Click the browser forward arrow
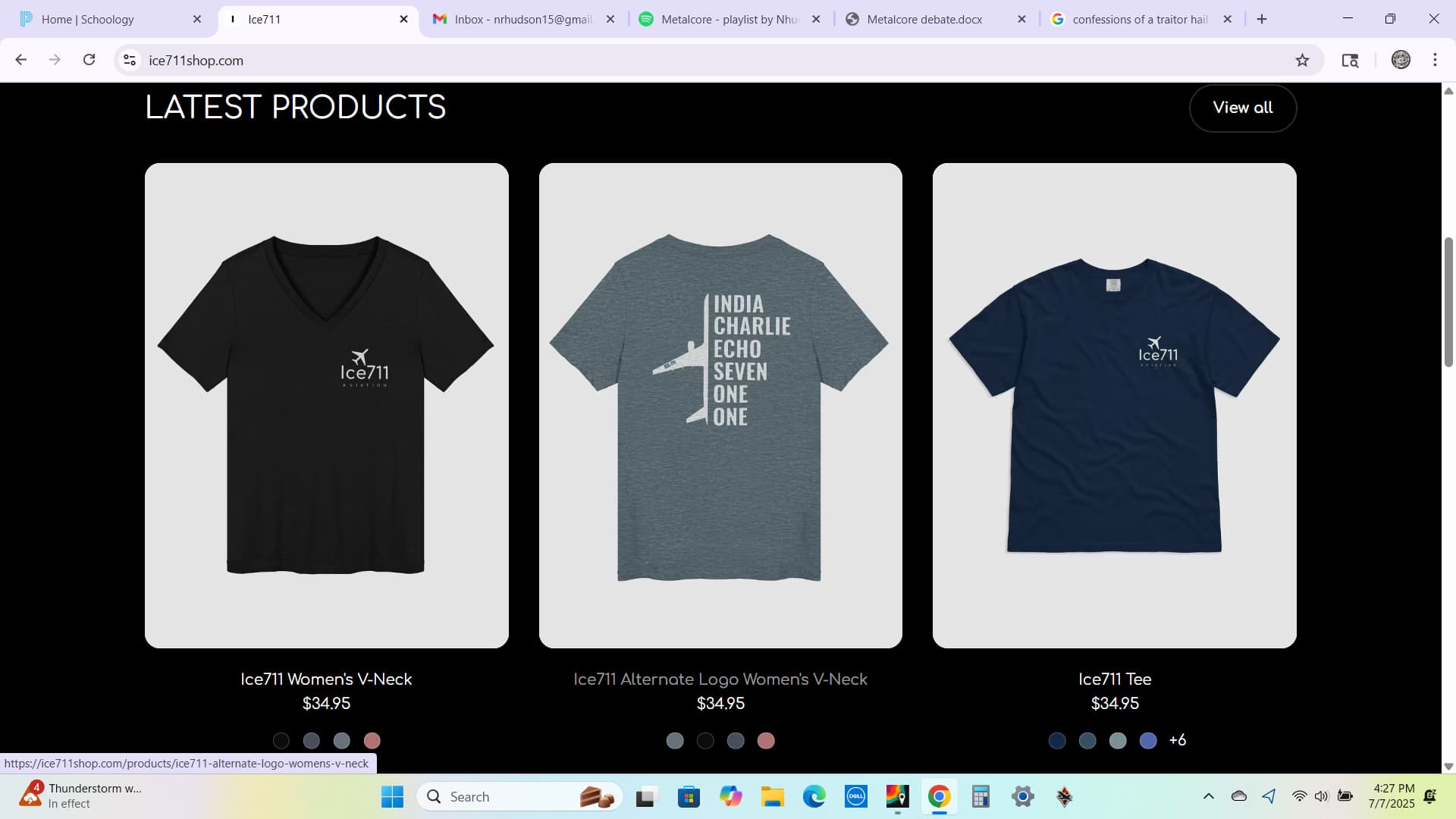The image size is (1456, 819). 55,60
